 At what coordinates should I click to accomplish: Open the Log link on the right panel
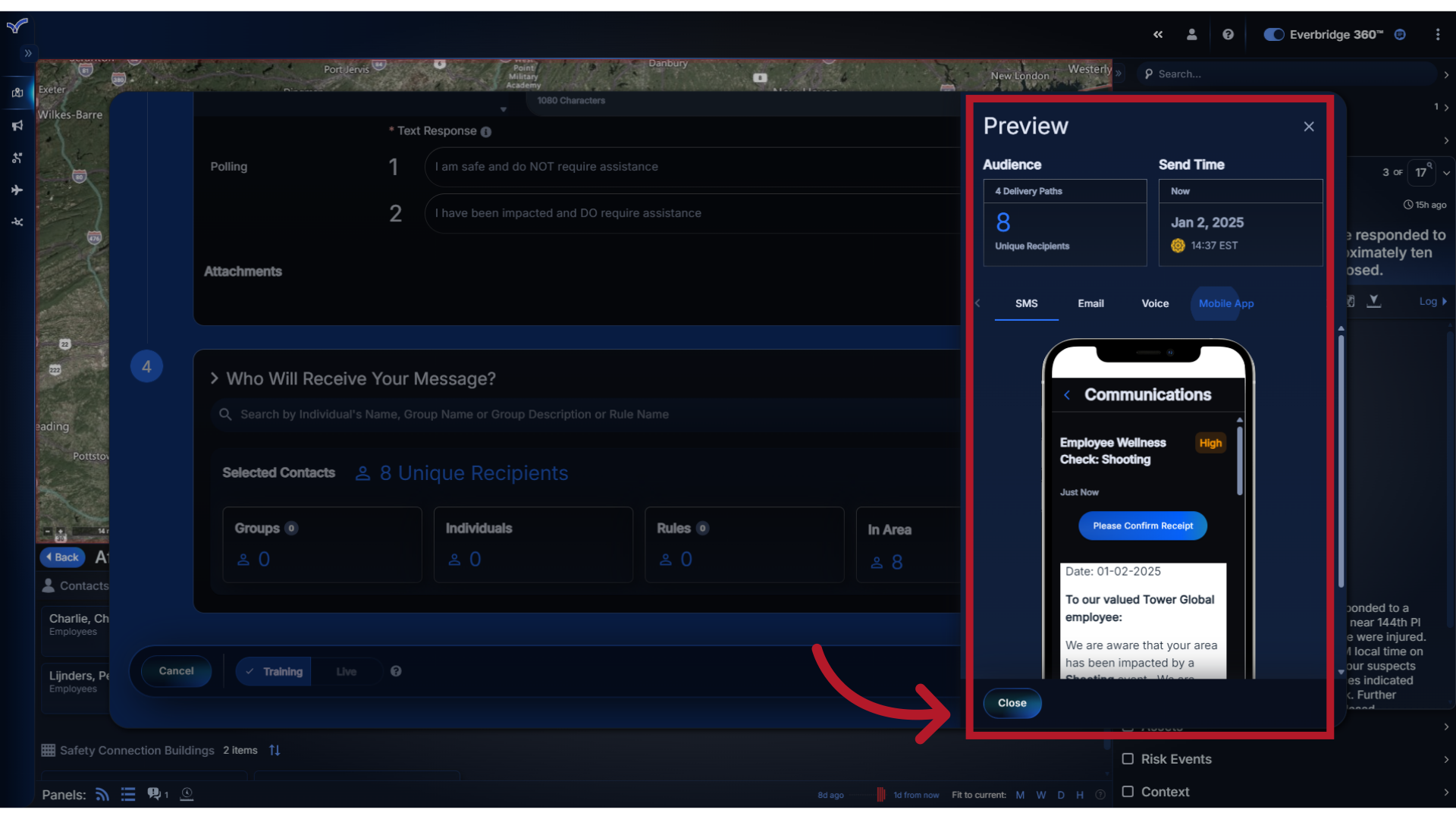(x=1430, y=301)
